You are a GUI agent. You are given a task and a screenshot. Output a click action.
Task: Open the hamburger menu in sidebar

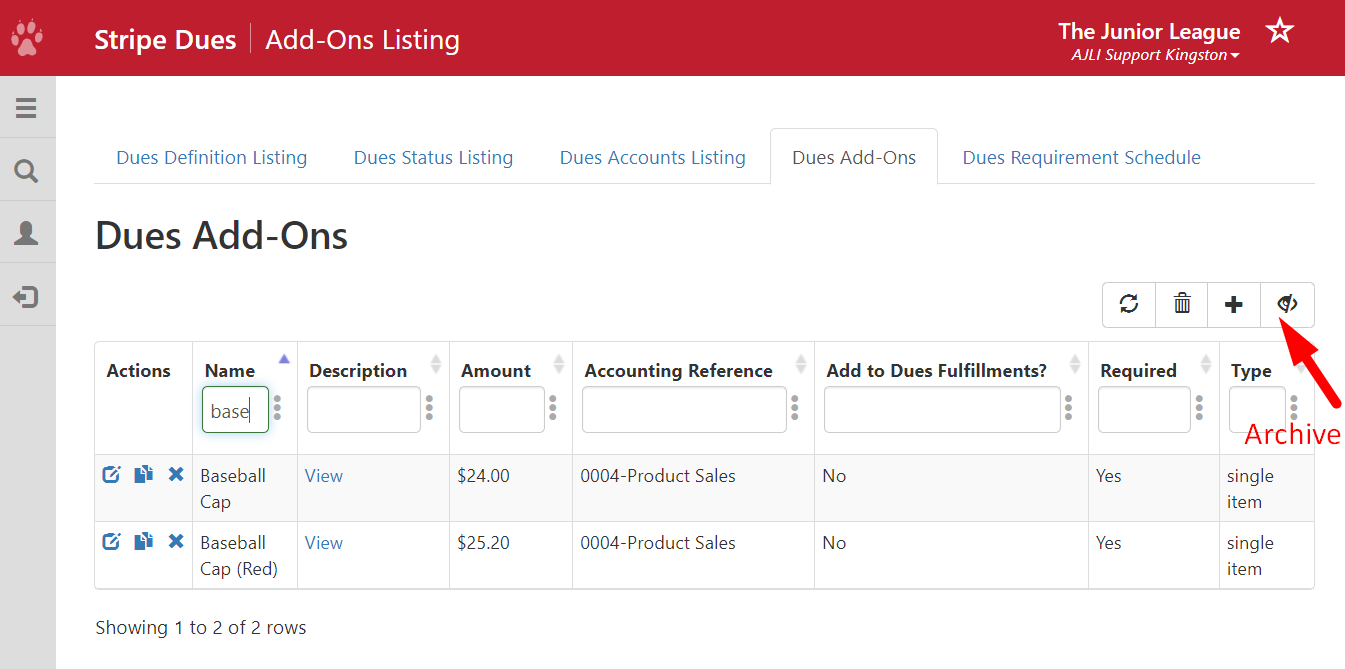point(27,108)
